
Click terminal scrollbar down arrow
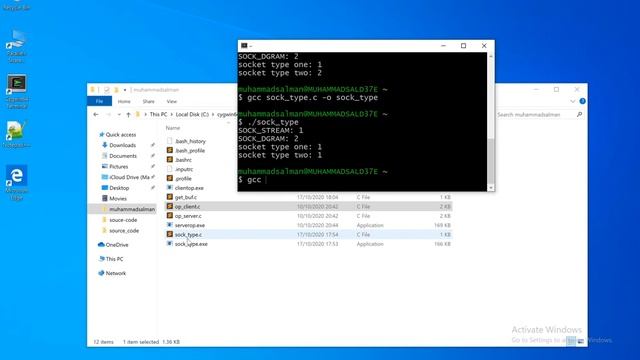pyautogui.click(x=491, y=188)
